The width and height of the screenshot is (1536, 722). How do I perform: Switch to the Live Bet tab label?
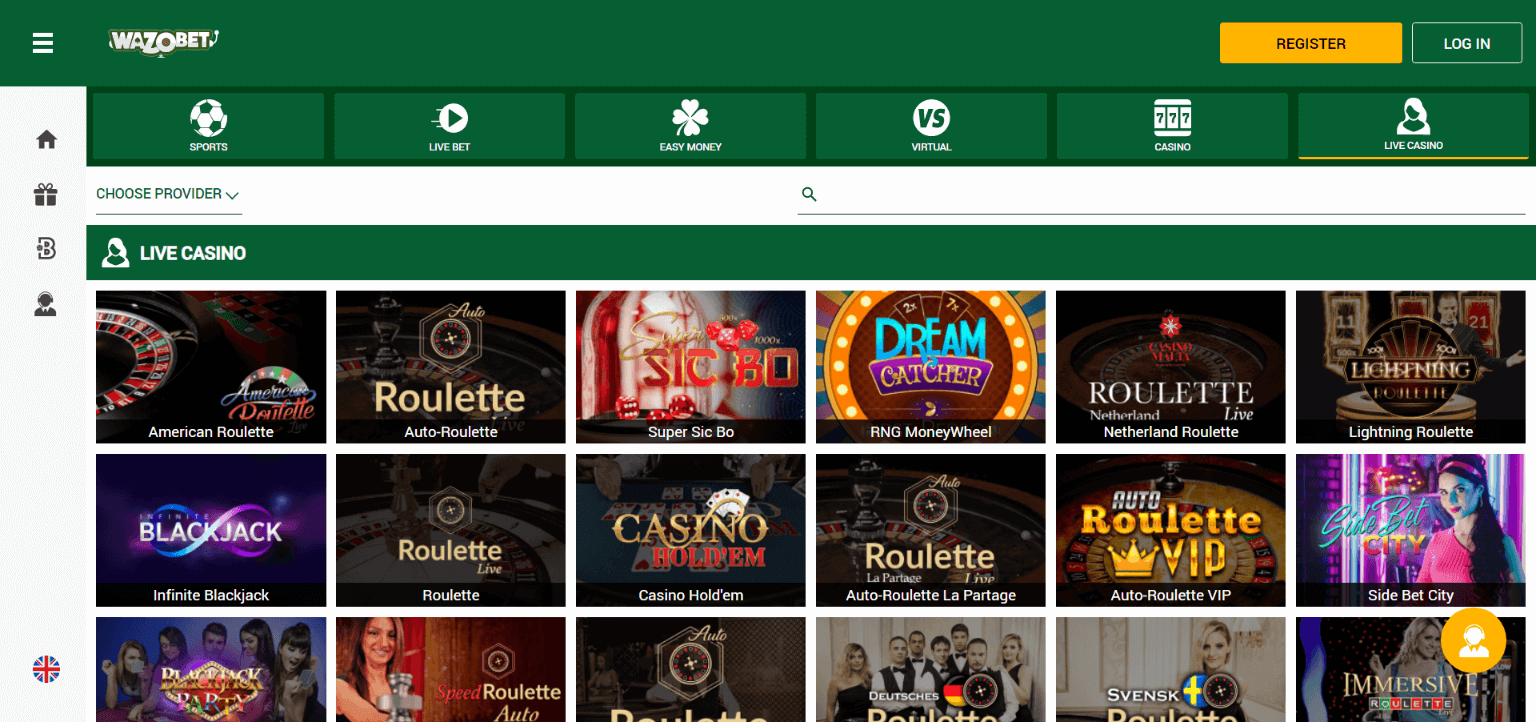(x=450, y=147)
